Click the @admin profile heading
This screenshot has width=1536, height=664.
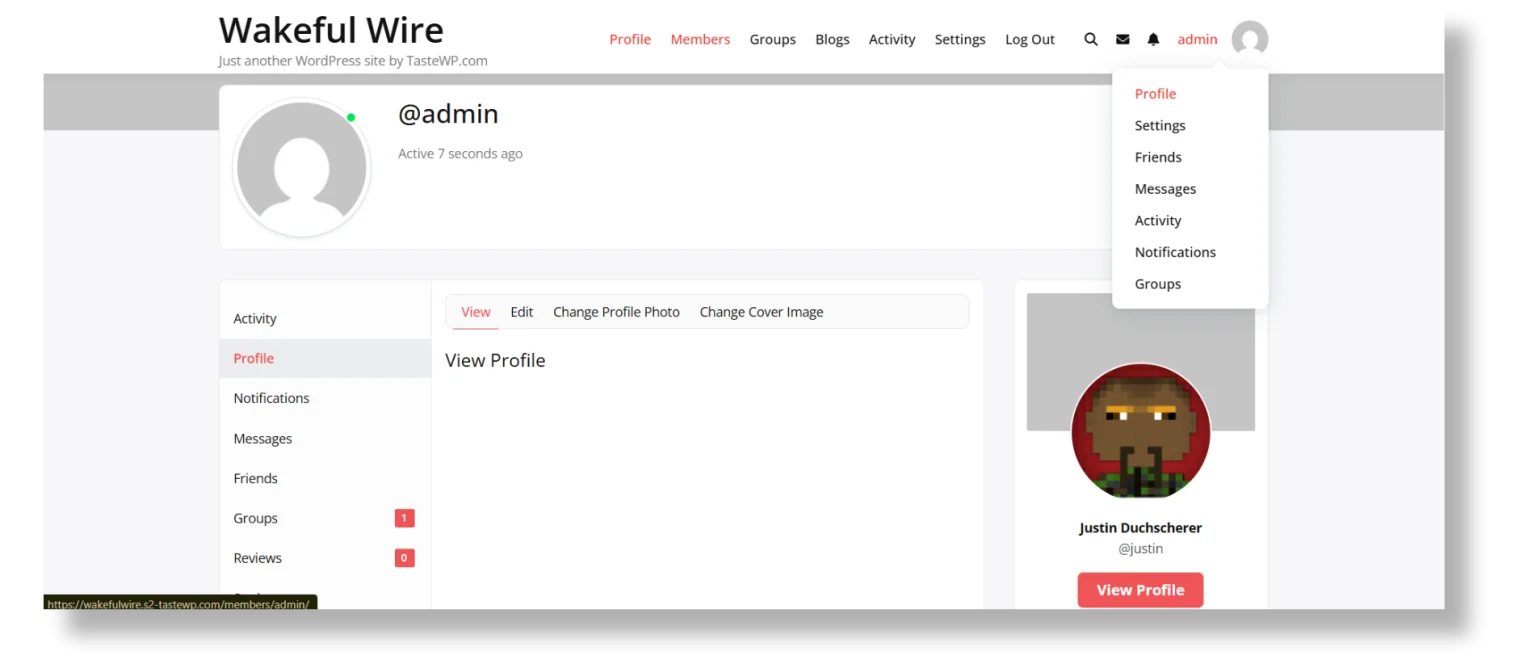click(448, 114)
